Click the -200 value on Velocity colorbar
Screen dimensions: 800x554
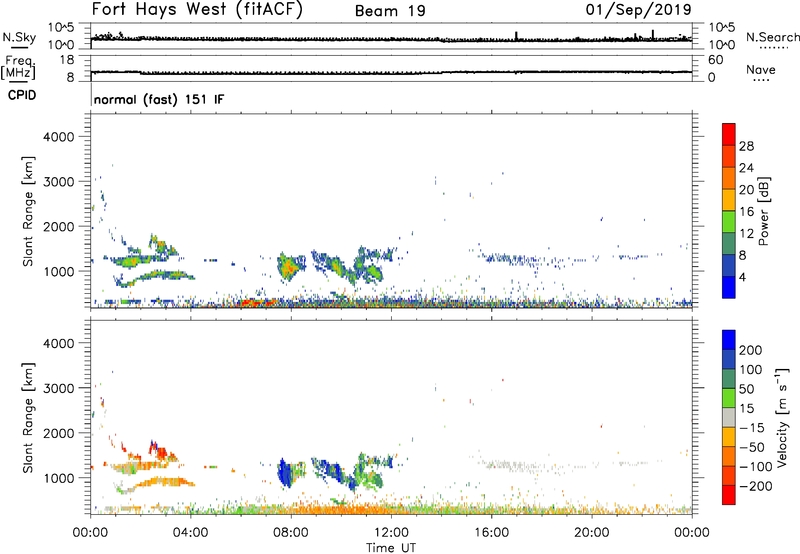pyautogui.click(x=755, y=486)
